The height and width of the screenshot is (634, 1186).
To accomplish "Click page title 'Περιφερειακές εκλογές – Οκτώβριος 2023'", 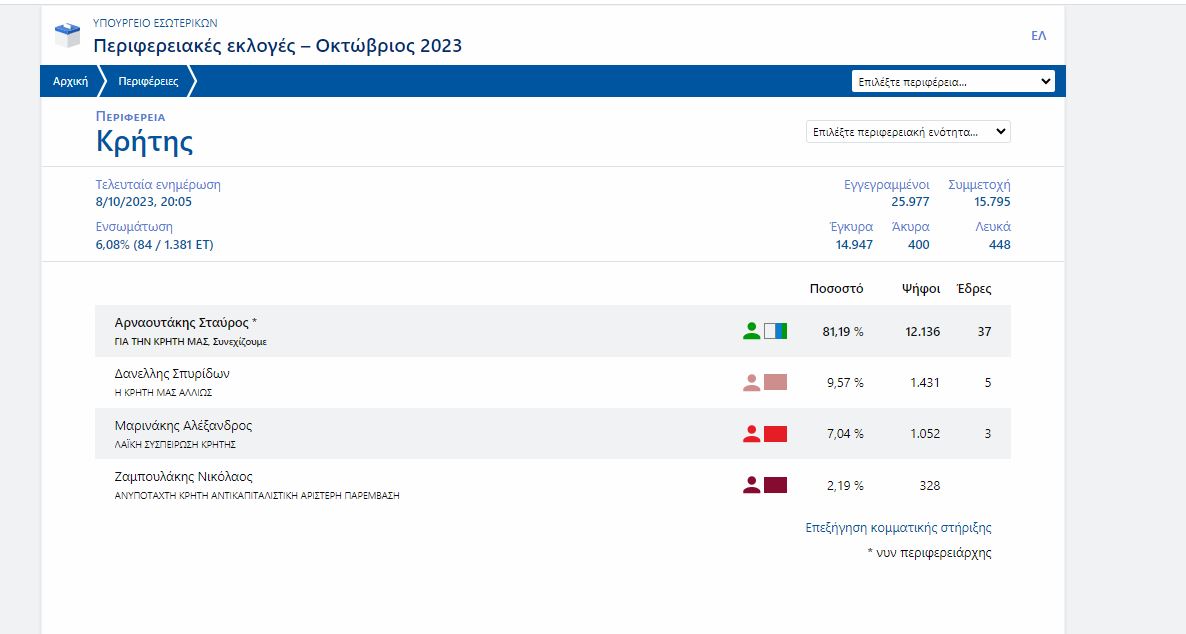I will [278, 46].
